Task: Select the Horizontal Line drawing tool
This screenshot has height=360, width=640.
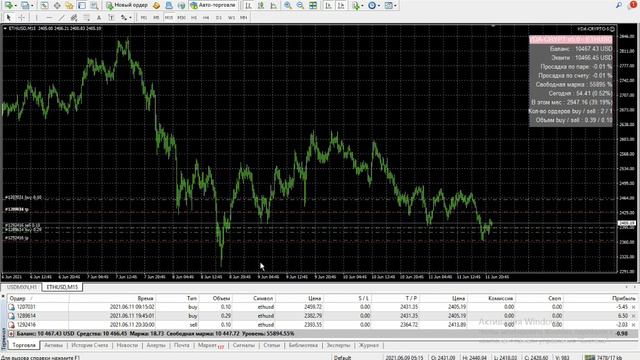Action: [49, 18]
